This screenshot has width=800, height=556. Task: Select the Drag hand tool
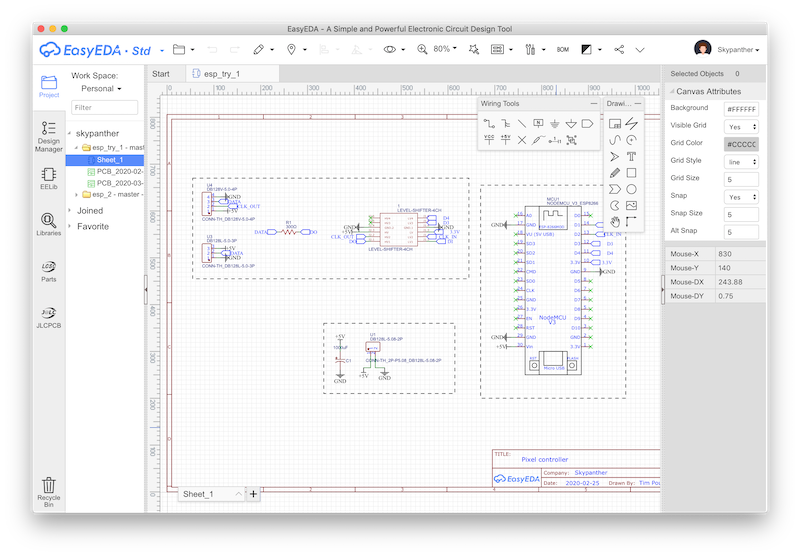coord(615,222)
